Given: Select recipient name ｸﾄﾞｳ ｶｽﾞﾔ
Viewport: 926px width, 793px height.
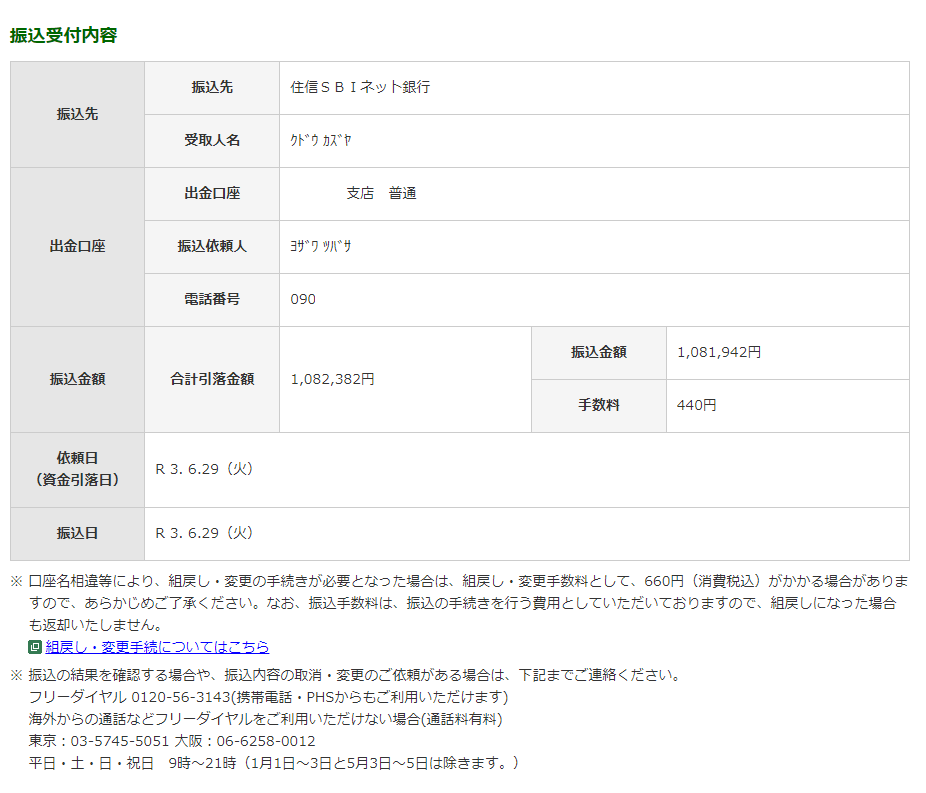Looking at the screenshot, I should click(321, 141).
